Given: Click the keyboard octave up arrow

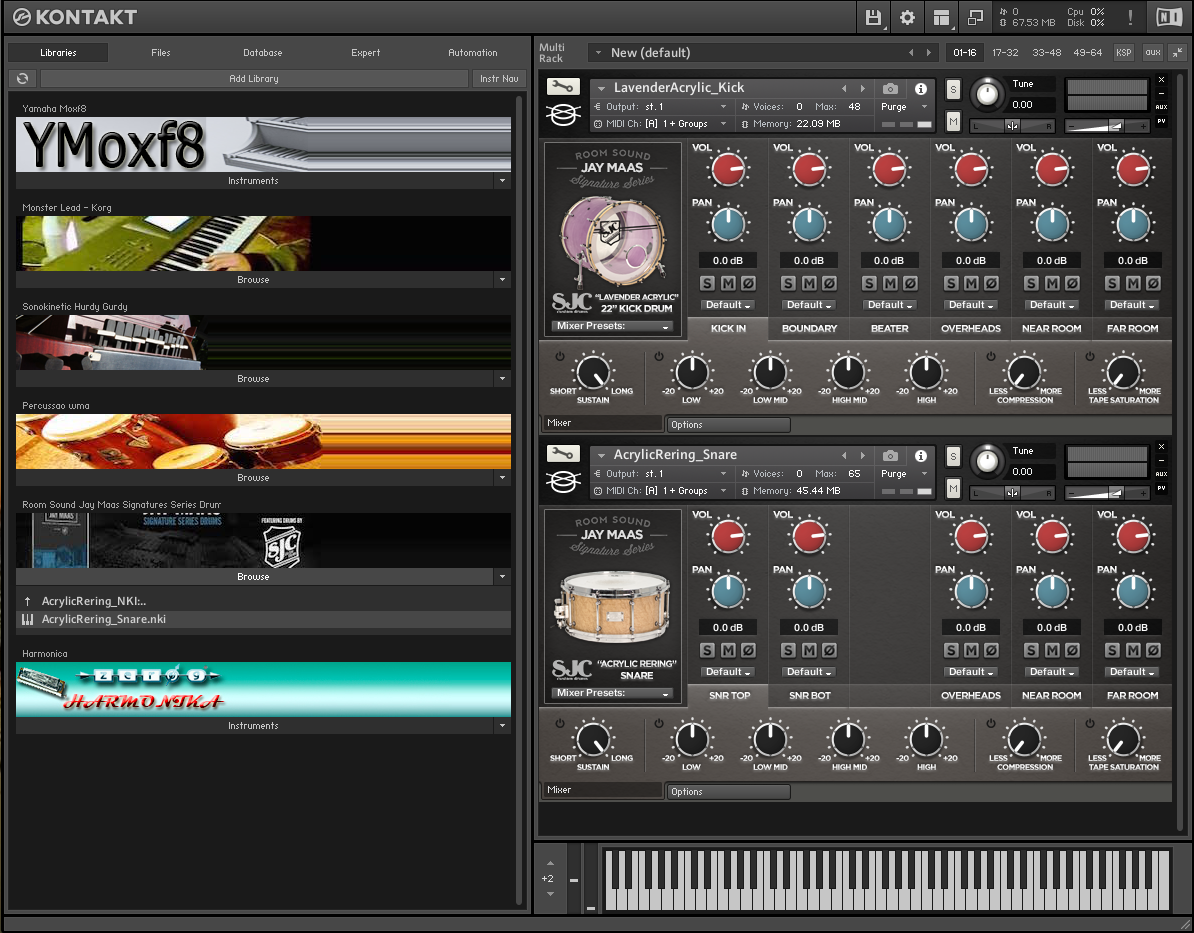Looking at the screenshot, I should click(x=550, y=863).
